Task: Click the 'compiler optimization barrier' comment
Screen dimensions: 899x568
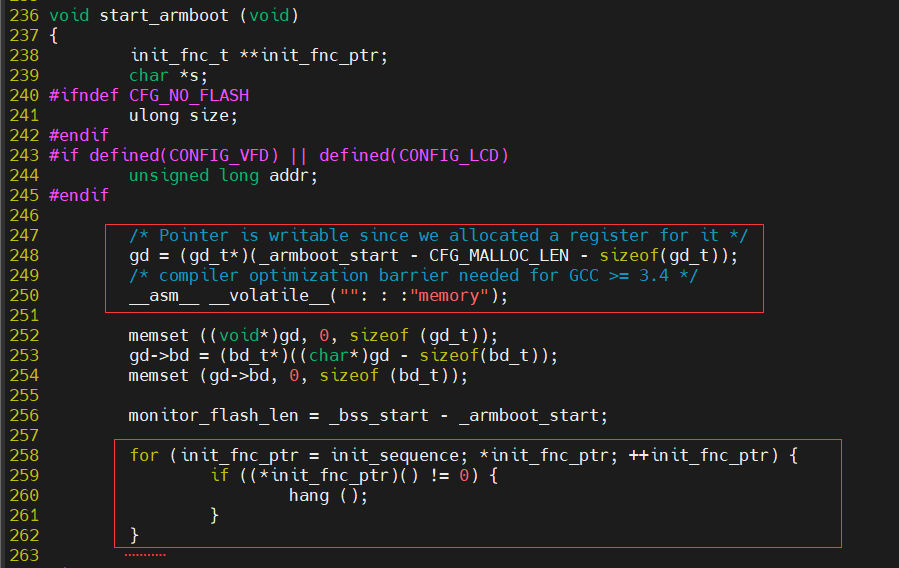Action: point(413,275)
